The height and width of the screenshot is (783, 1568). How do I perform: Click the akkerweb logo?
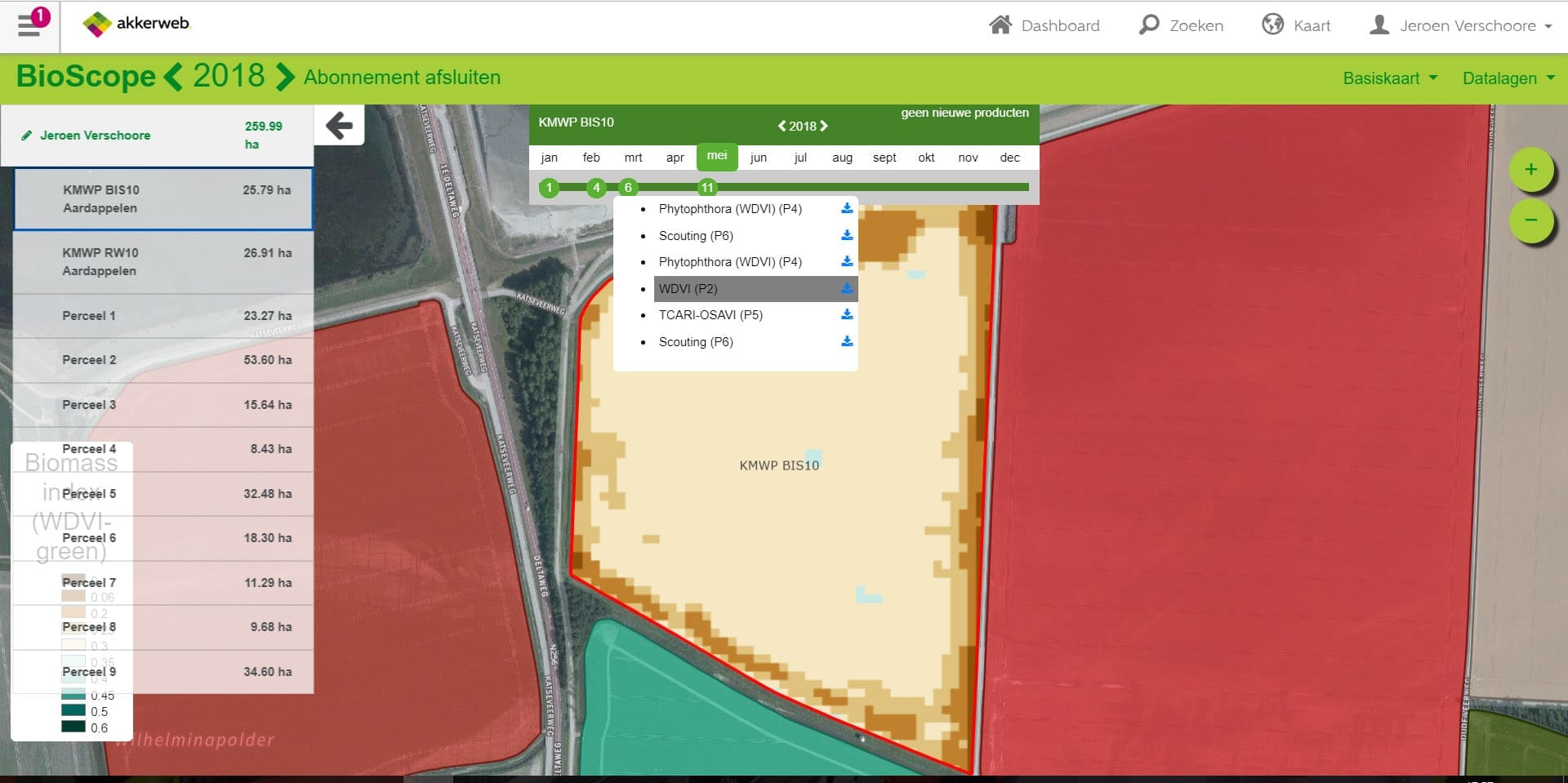(x=136, y=24)
